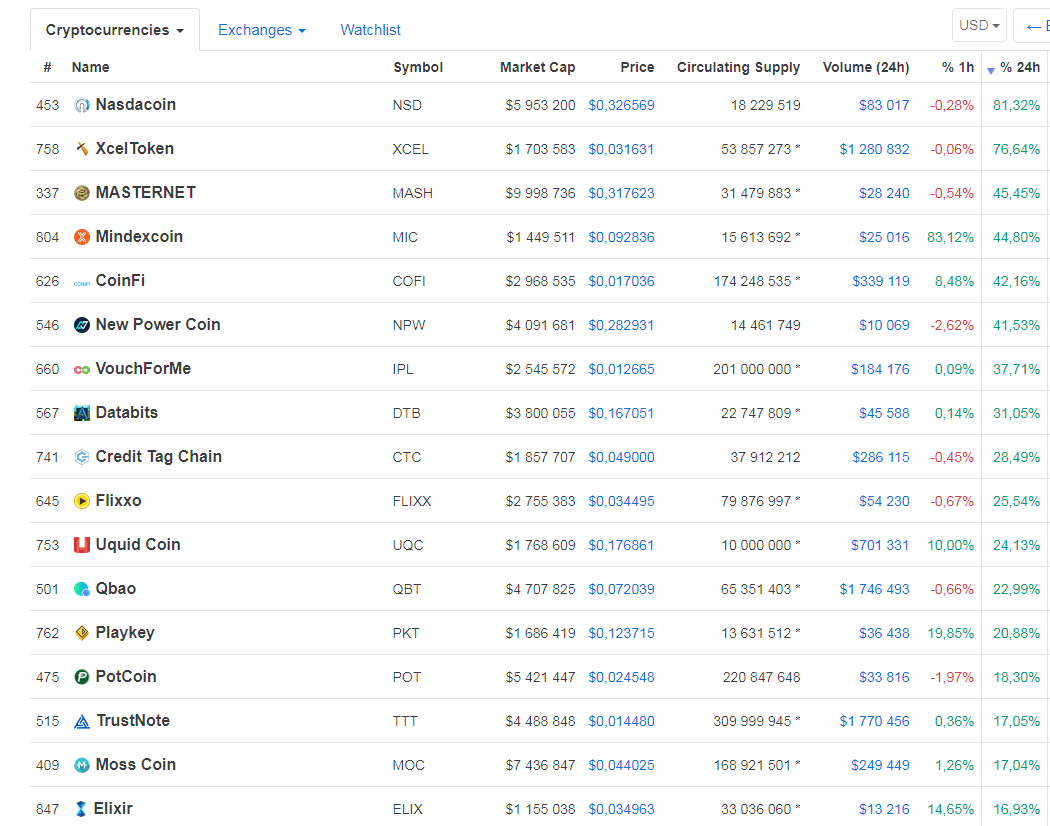1050x826 pixels.
Task: Click the PotCoin green logo icon
Action: pyautogui.click(x=82, y=677)
